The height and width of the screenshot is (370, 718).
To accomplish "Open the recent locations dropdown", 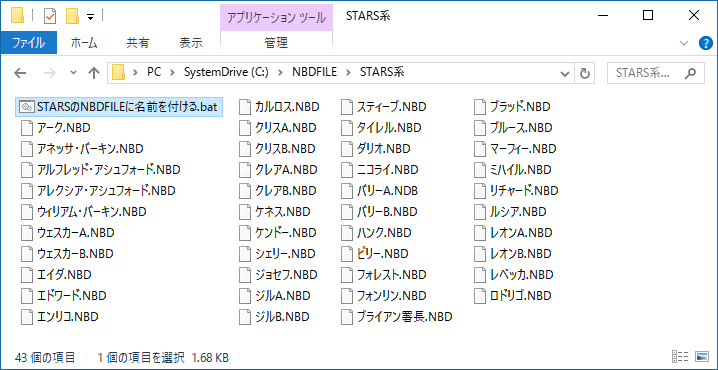I will [x=73, y=73].
